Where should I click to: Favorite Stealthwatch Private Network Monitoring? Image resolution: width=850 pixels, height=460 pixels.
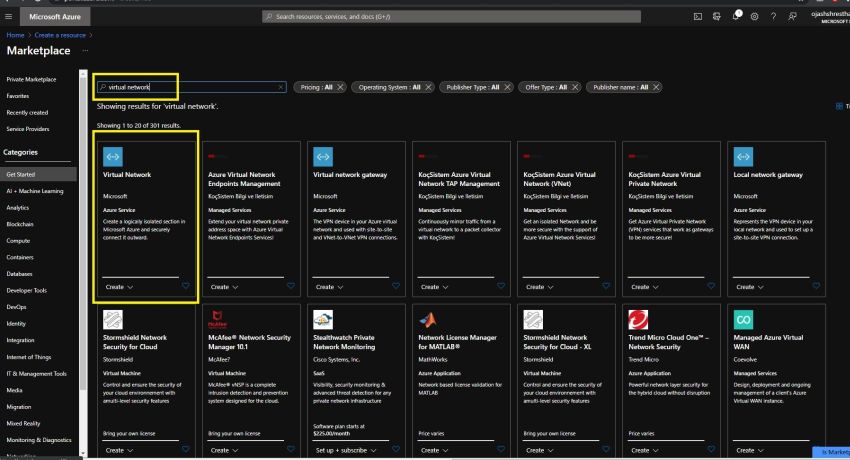tap(396, 449)
